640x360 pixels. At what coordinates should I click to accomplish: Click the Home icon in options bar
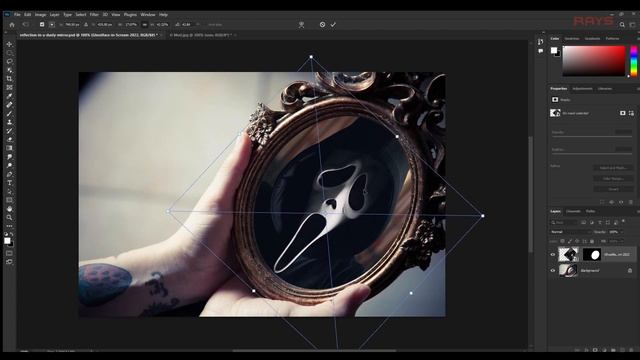tap(12, 24)
